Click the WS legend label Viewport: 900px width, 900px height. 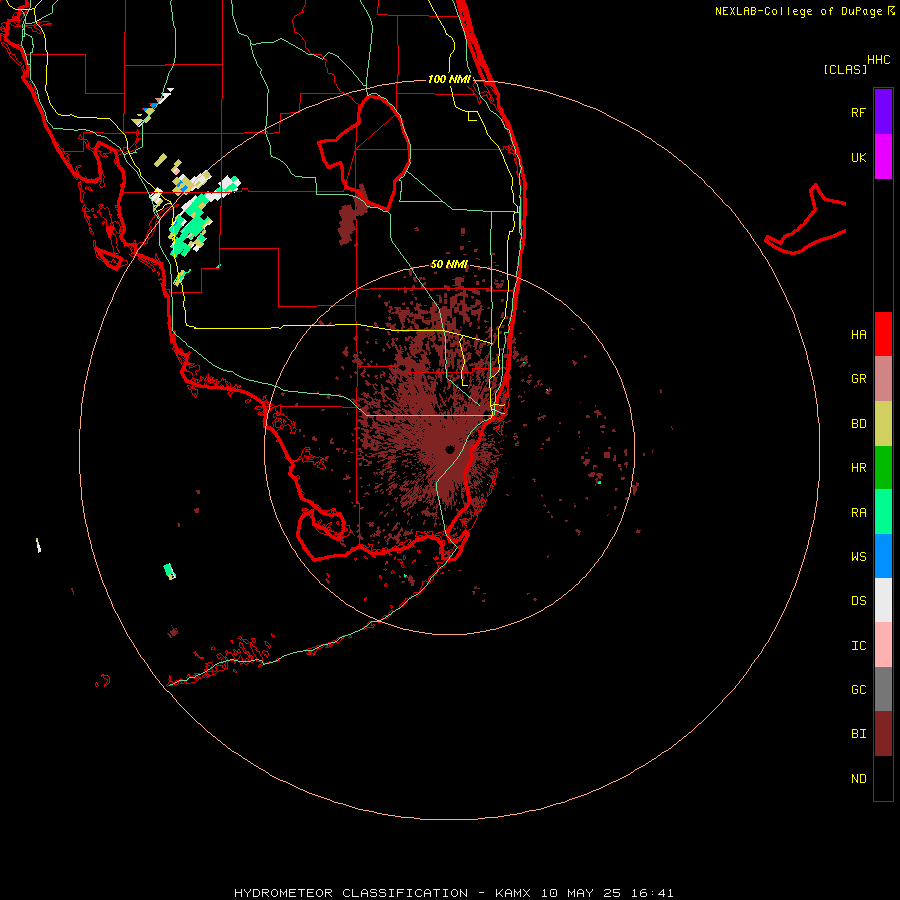coord(858,556)
